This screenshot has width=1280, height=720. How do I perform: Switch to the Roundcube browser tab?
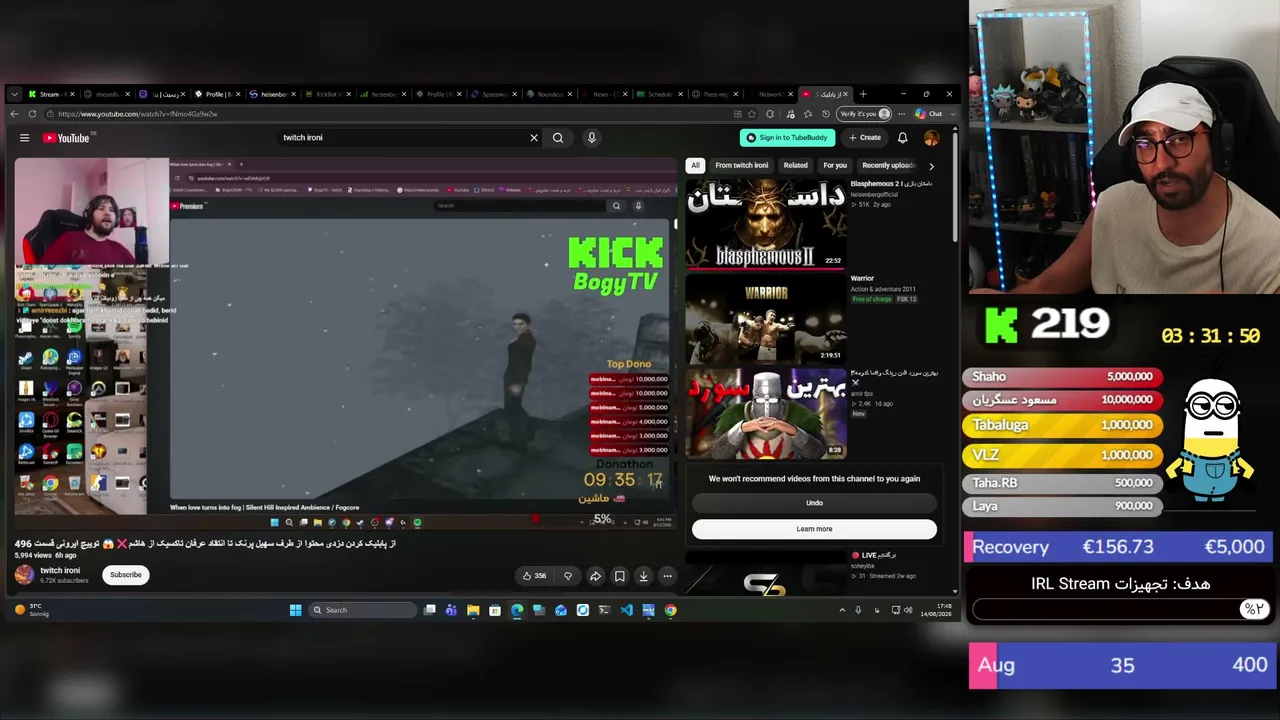[548, 94]
